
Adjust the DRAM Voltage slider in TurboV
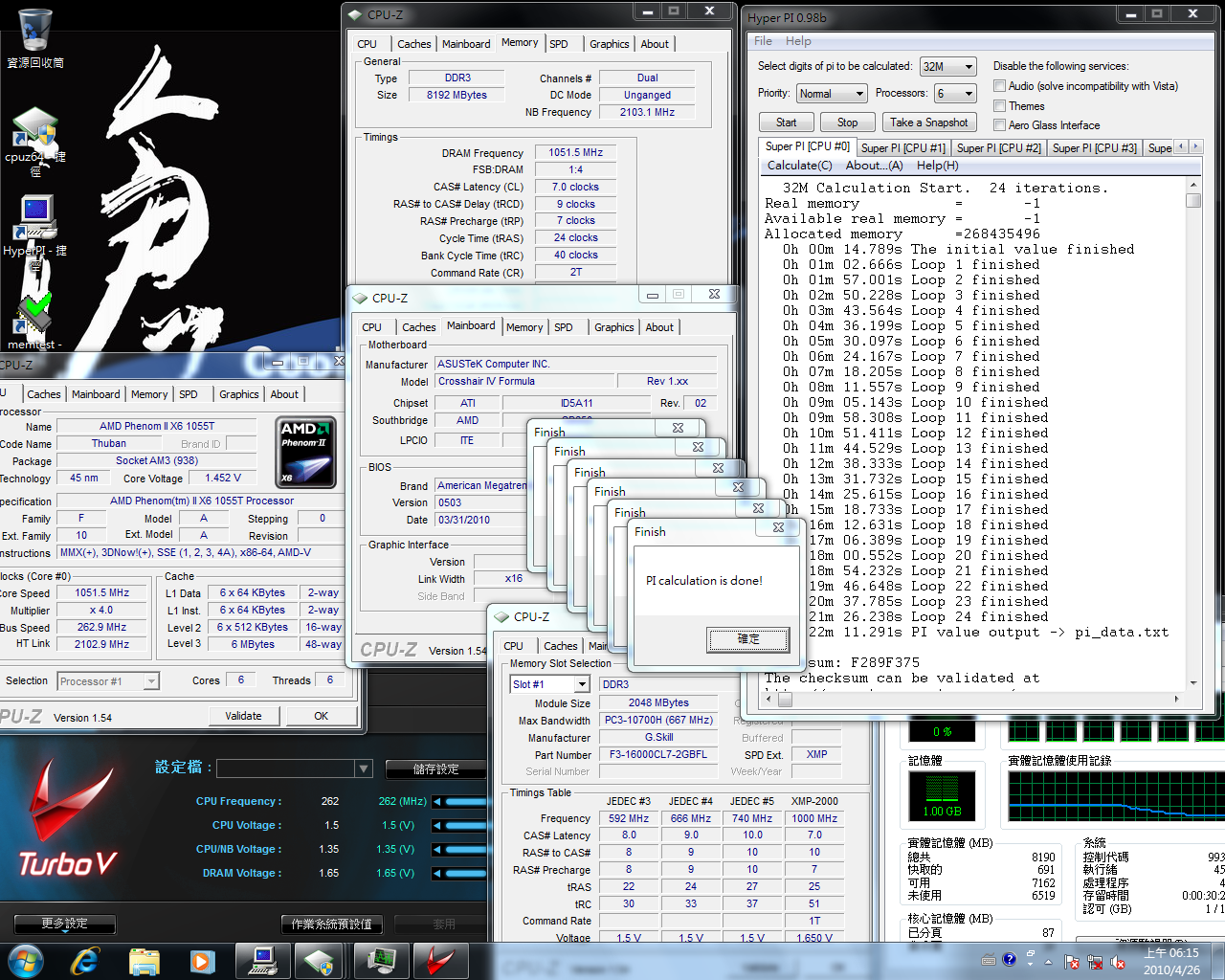(x=466, y=873)
